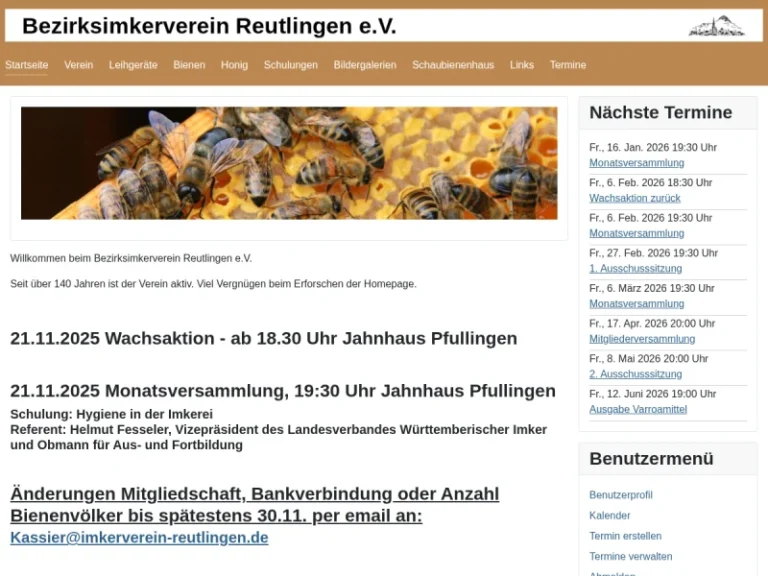This screenshot has width=768, height=576.
Task: Click the date 'Fr., 6. Feb. 2026 18:30 Uhr'
Action: pyautogui.click(x=650, y=182)
